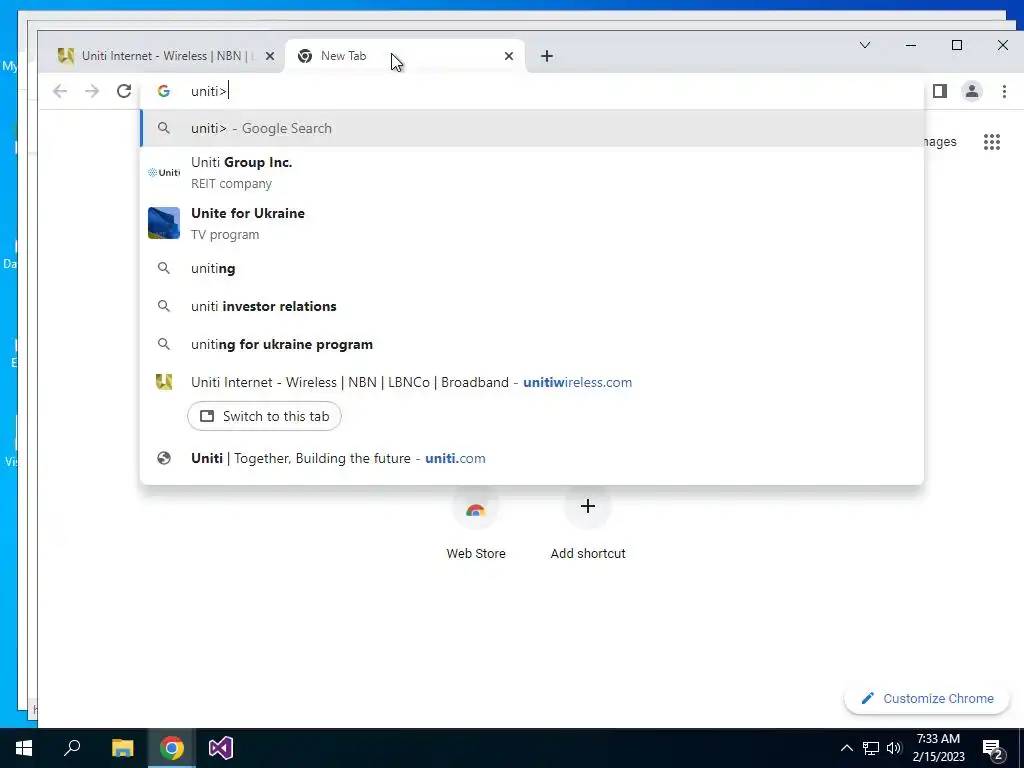
Task: Click Unite for Ukraine thumbnail image
Action: pos(164,223)
